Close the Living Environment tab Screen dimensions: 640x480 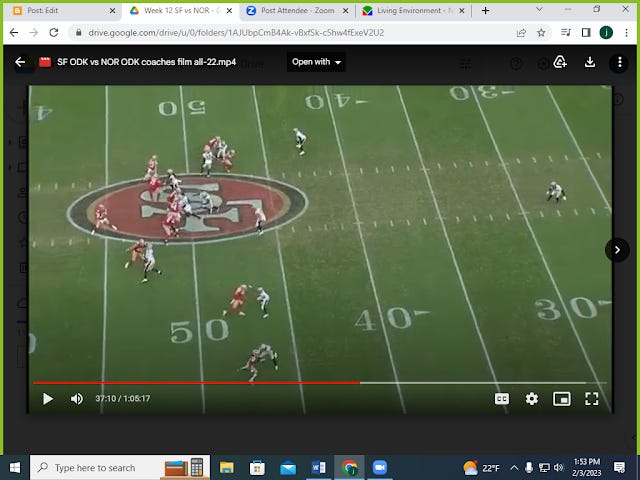tap(462, 11)
